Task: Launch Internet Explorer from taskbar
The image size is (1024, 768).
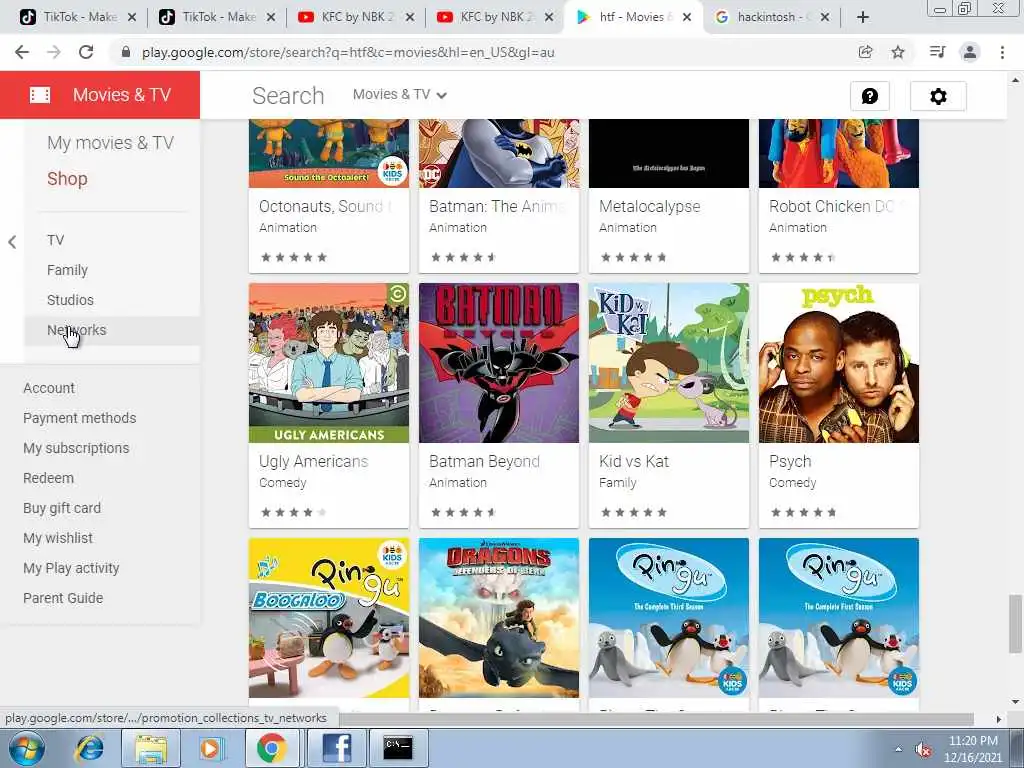Action: [89, 748]
